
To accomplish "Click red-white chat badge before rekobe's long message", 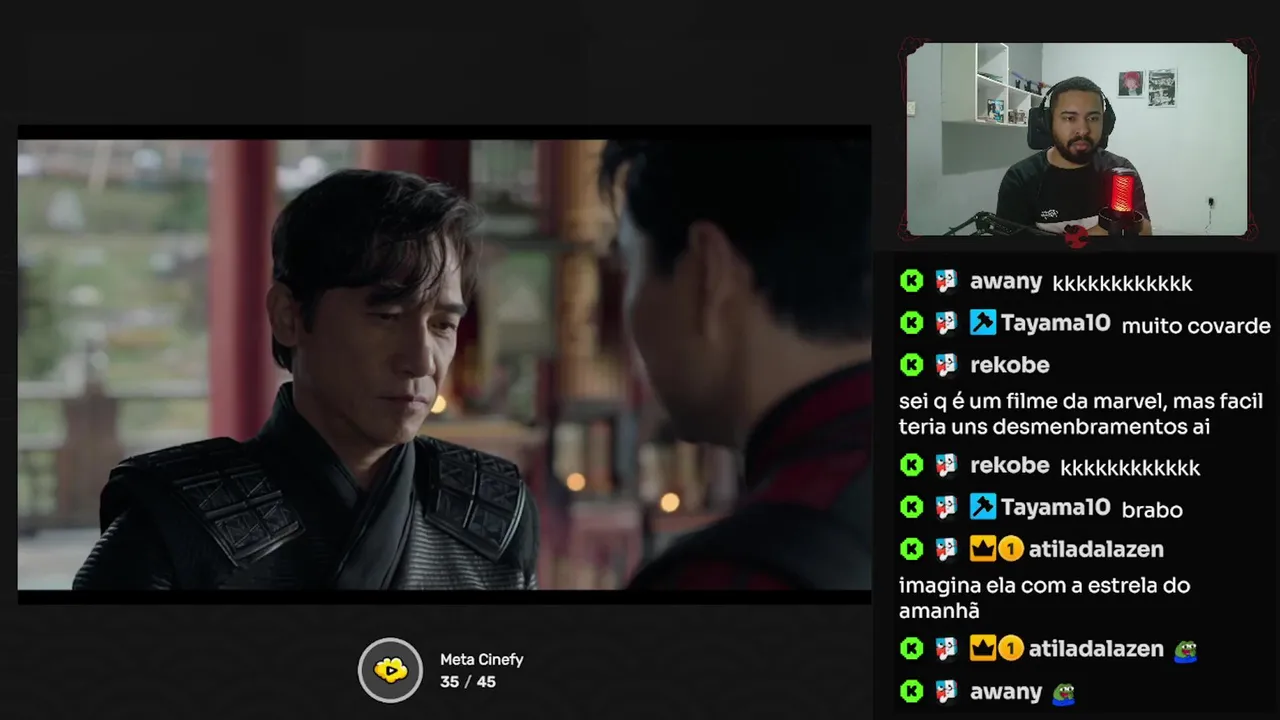I will tap(946, 365).
